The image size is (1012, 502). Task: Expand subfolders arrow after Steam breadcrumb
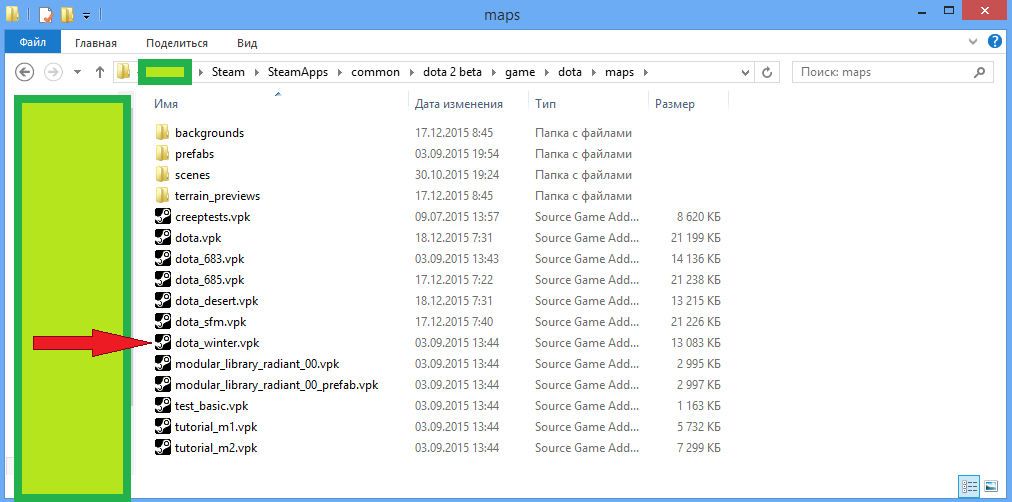tap(257, 72)
